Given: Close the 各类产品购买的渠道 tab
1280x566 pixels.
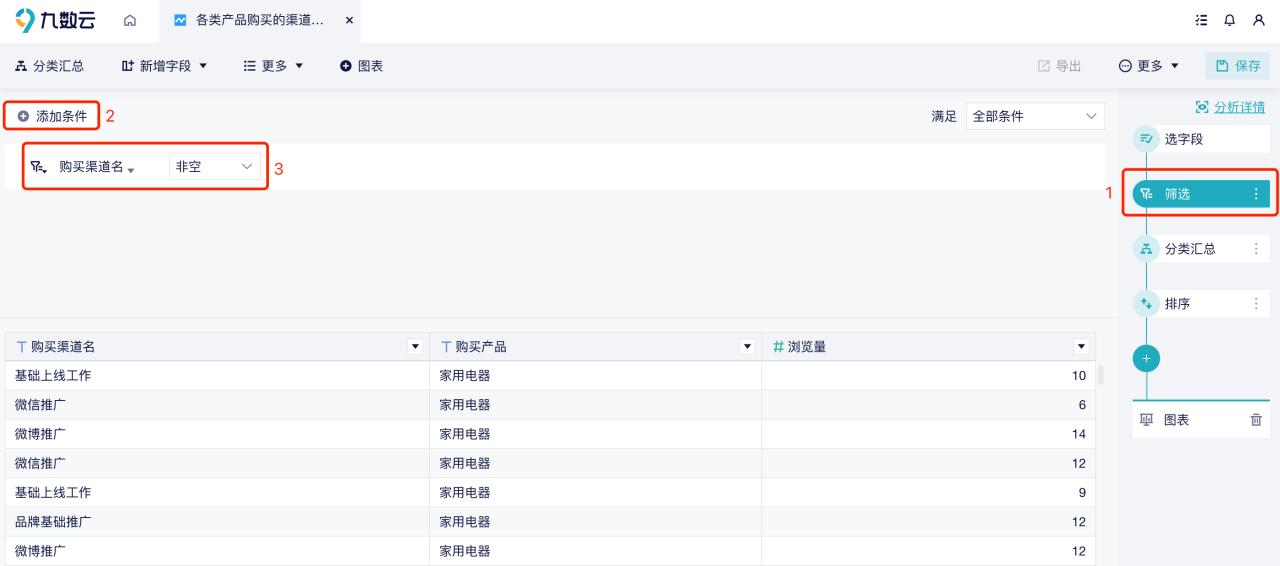Looking at the screenshot, I should click(x=349, y=20).
